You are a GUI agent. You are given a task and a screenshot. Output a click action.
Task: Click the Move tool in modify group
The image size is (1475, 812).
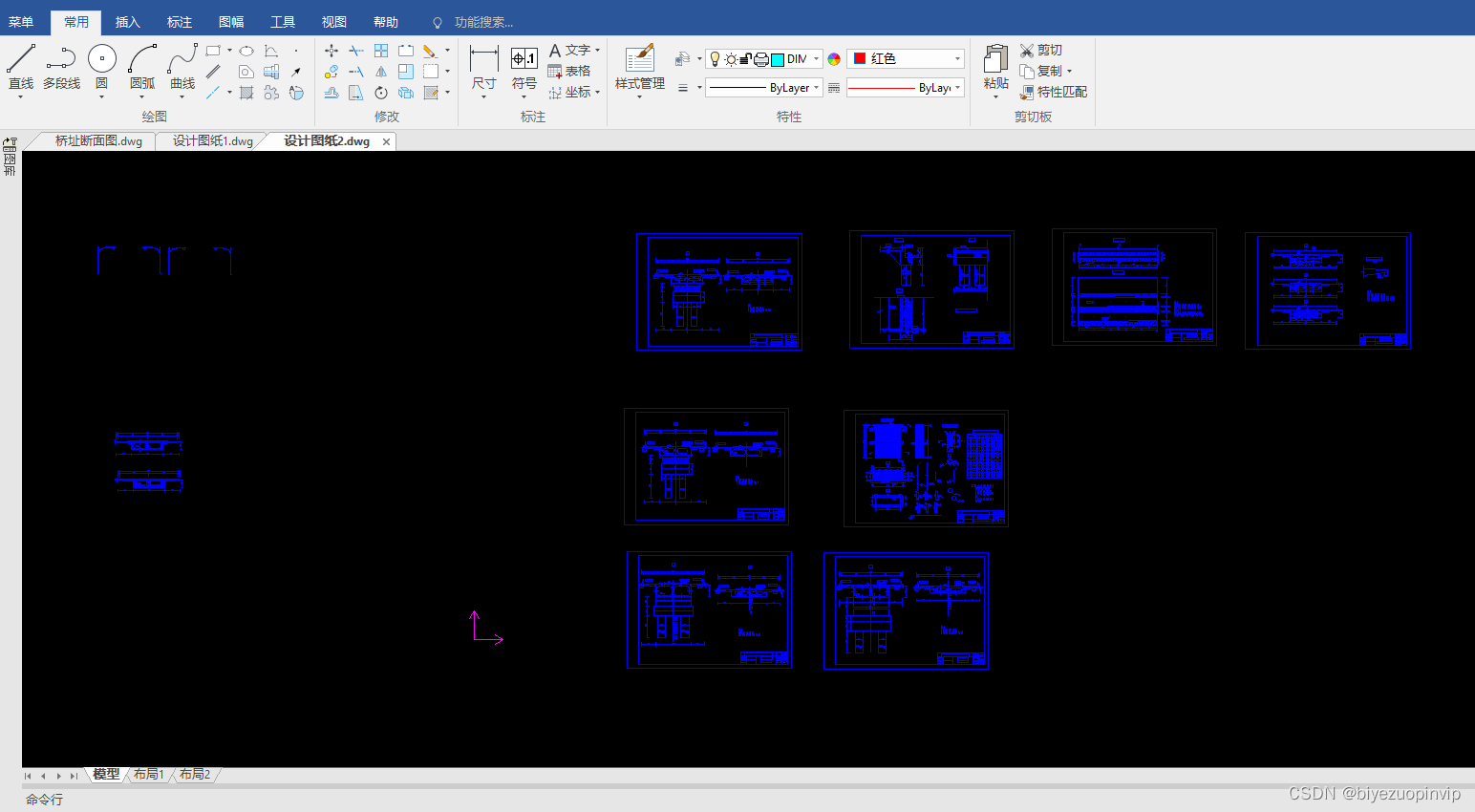pyautogui.click(x=331, y=51)
